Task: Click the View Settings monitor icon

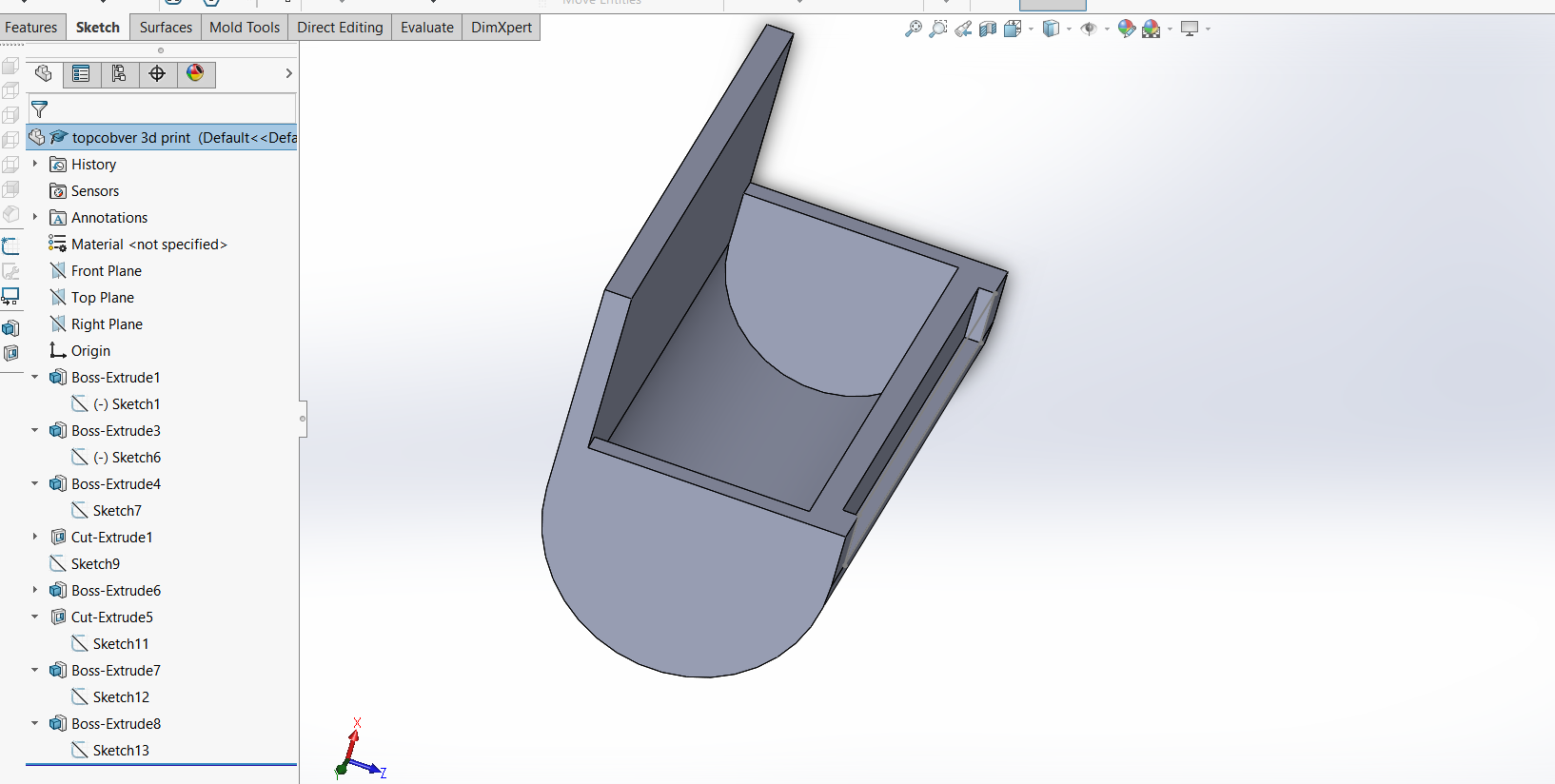Action: (x=1190, y=29)
